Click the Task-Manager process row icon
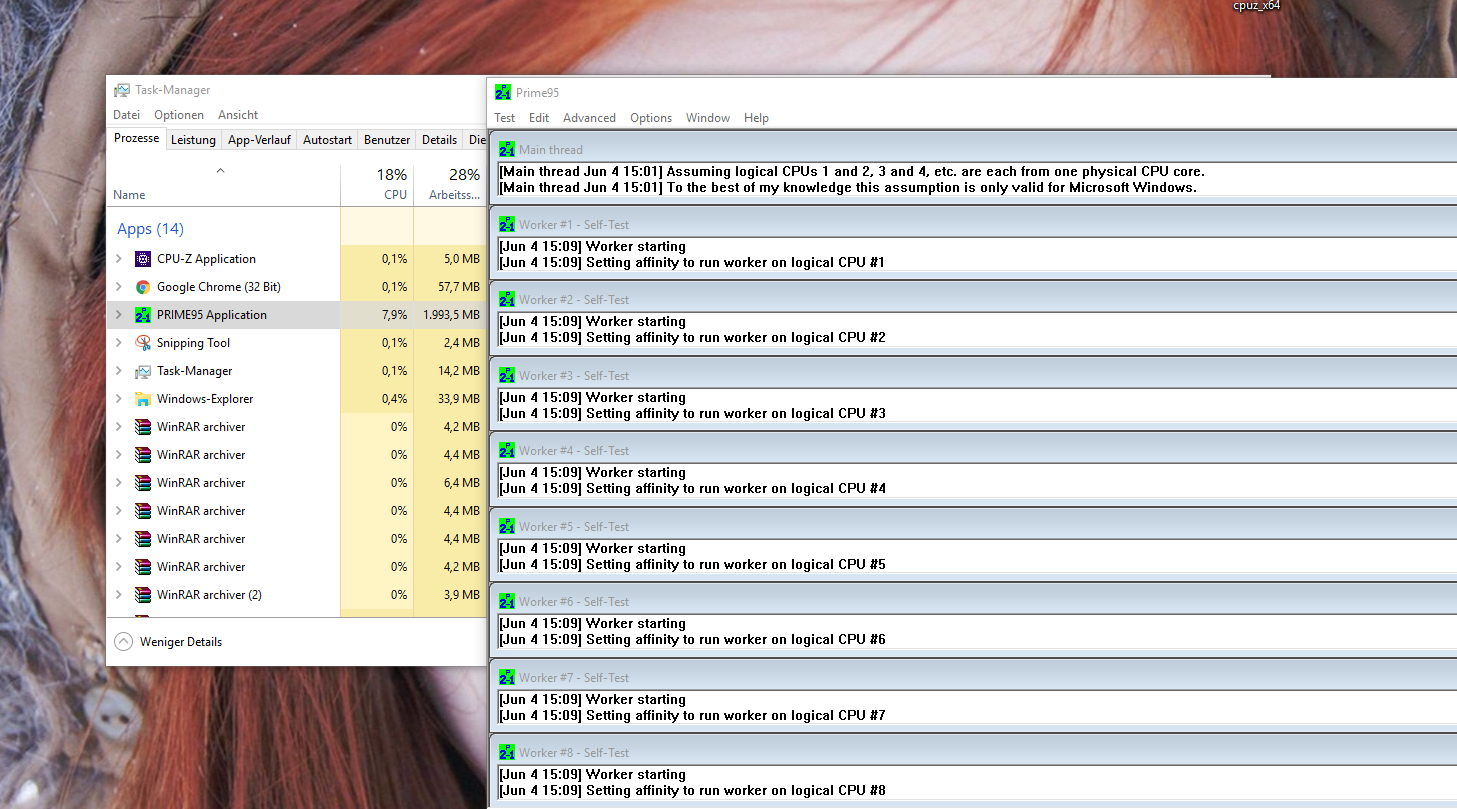1457x809 pixels. [143, 371]
